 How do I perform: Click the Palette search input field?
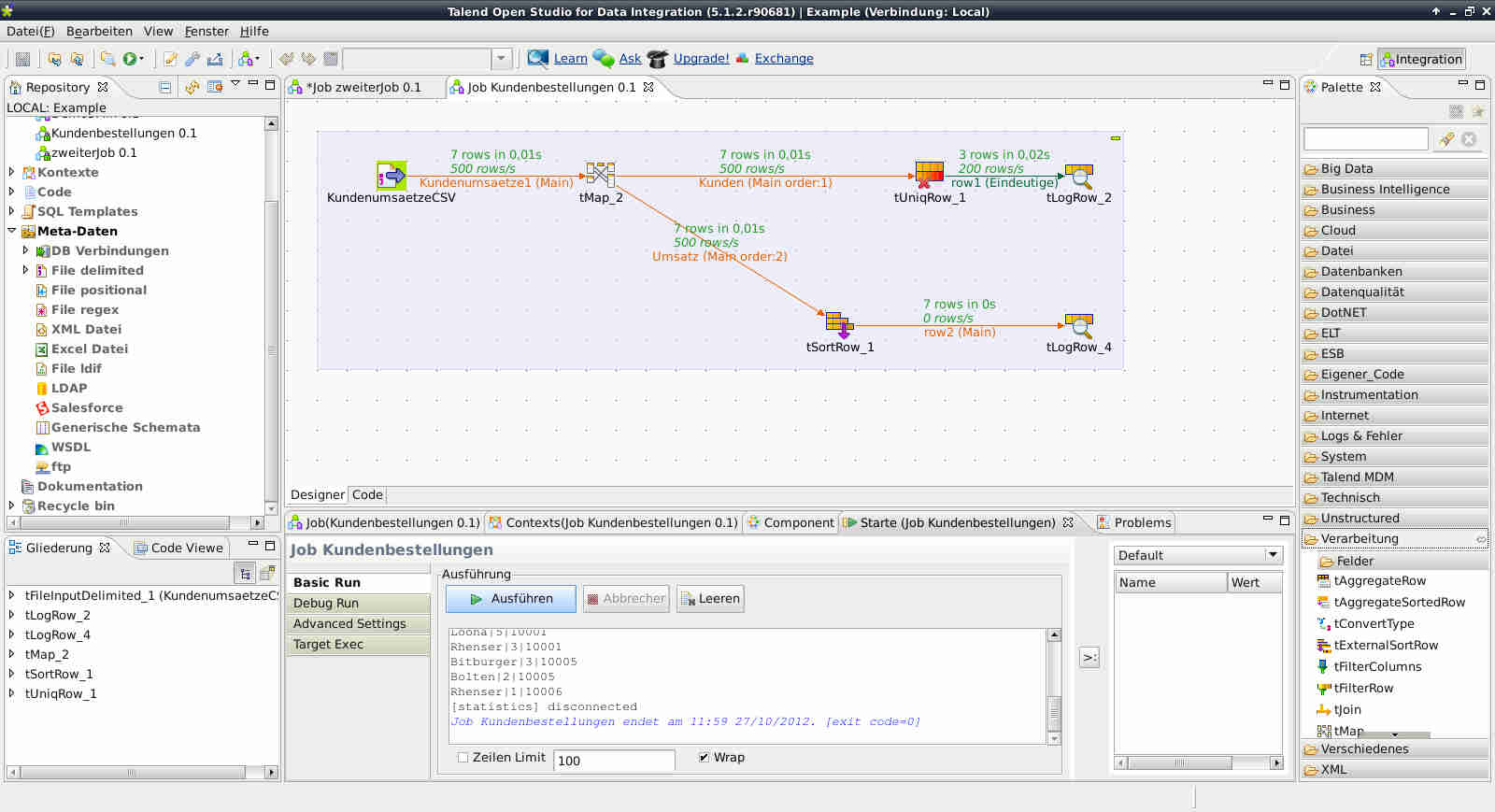(1365, 139)
